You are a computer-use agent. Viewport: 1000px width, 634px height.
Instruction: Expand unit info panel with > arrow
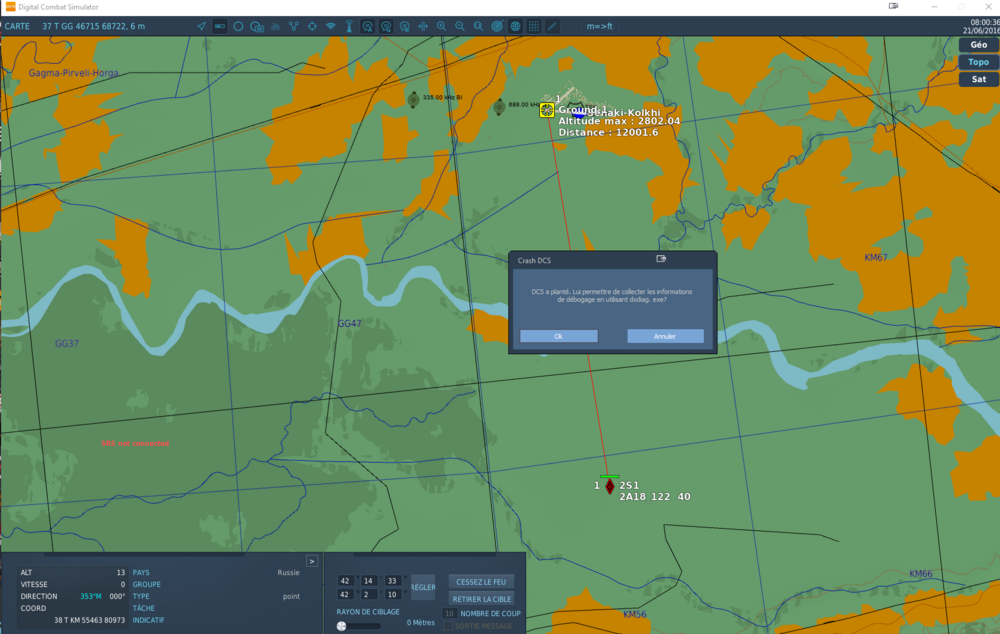pyautogui.click(x=312, y=561)
